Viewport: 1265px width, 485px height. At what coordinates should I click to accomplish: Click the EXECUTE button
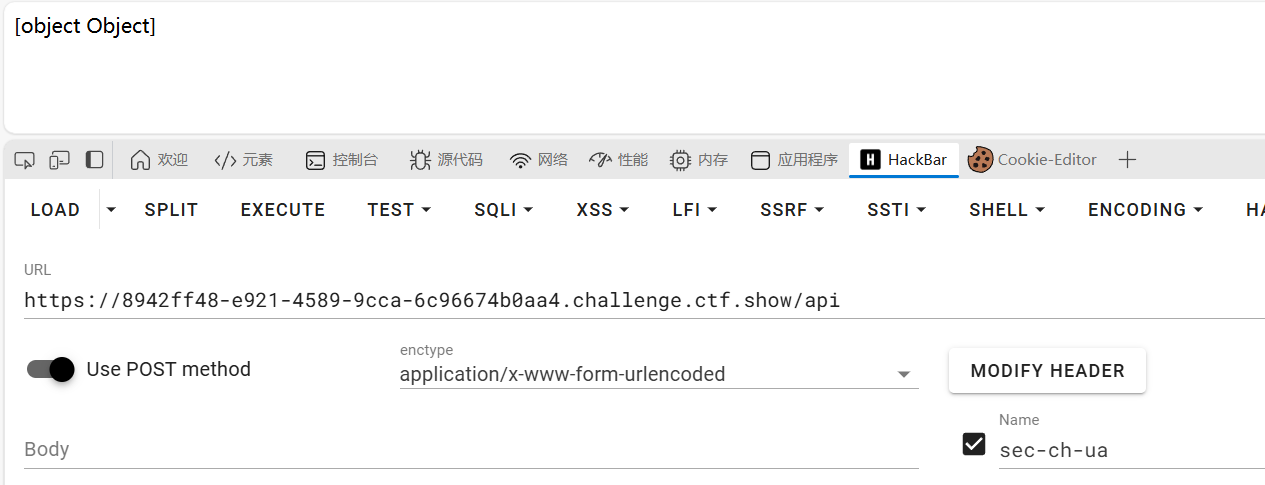283,210
